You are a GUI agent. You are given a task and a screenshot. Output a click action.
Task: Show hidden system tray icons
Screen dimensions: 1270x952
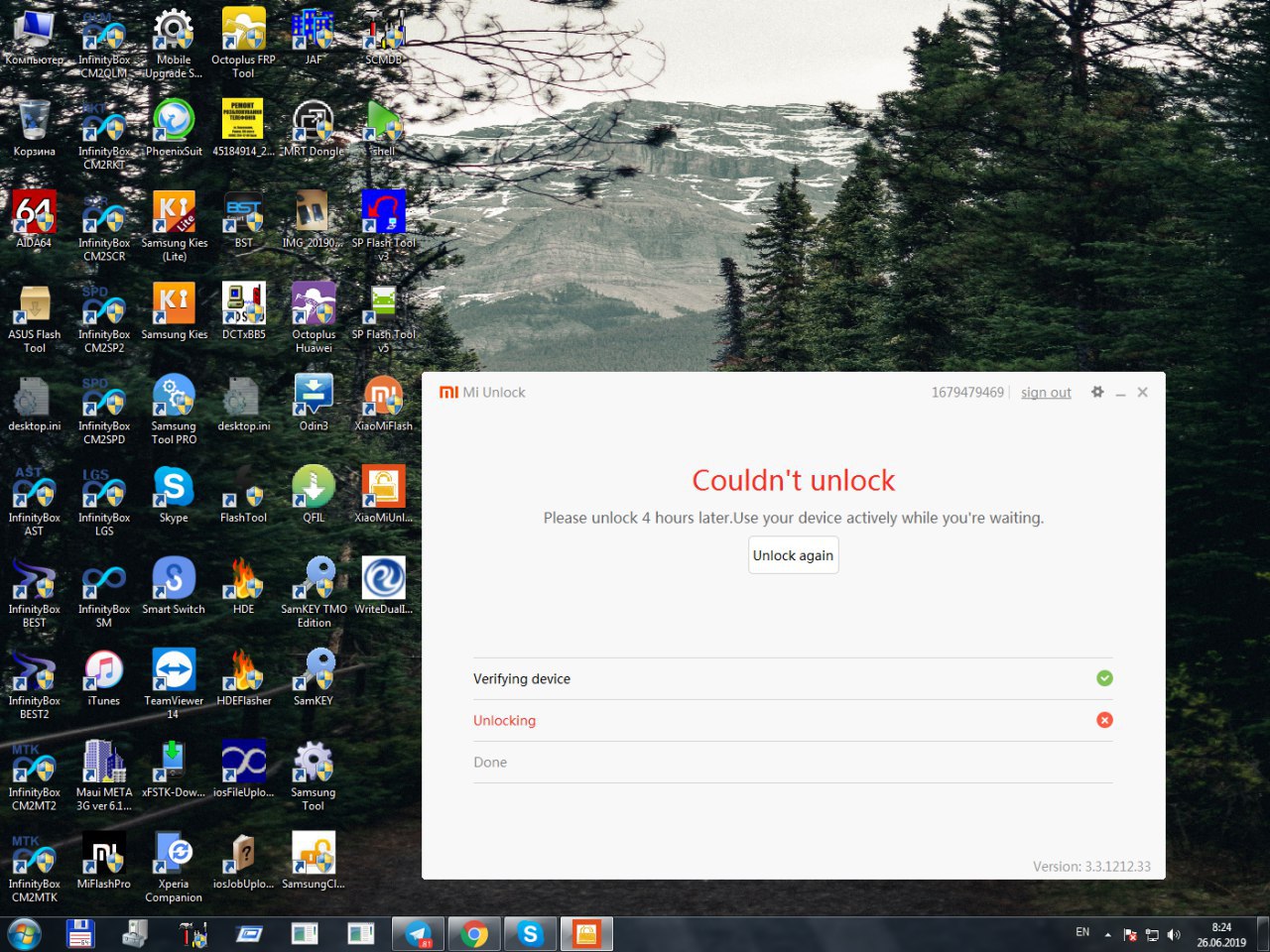pos(1107,934)
